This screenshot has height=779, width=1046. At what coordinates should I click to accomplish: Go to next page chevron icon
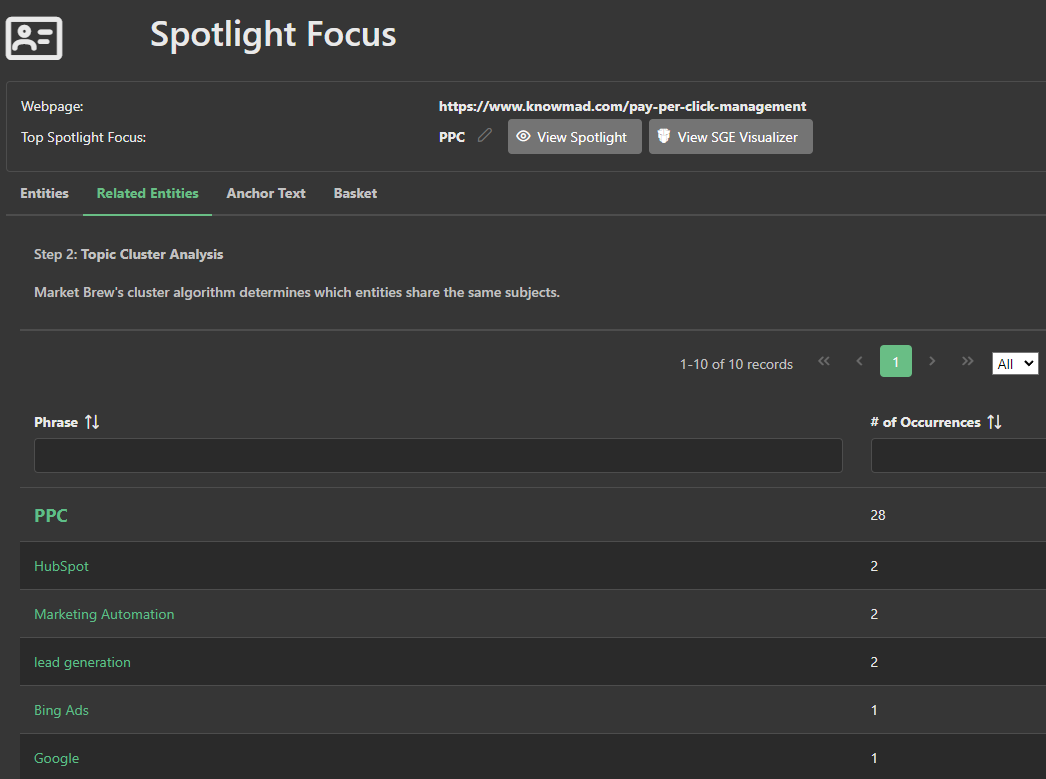[x=932, y=362]
